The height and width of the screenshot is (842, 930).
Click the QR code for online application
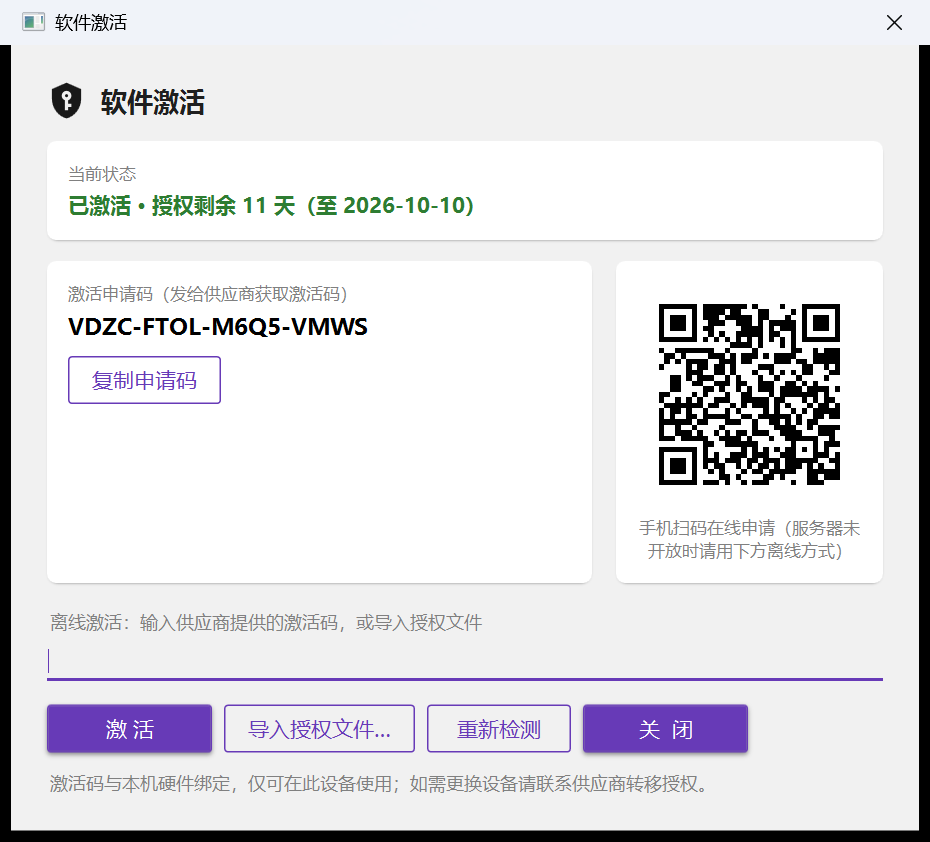749,394
